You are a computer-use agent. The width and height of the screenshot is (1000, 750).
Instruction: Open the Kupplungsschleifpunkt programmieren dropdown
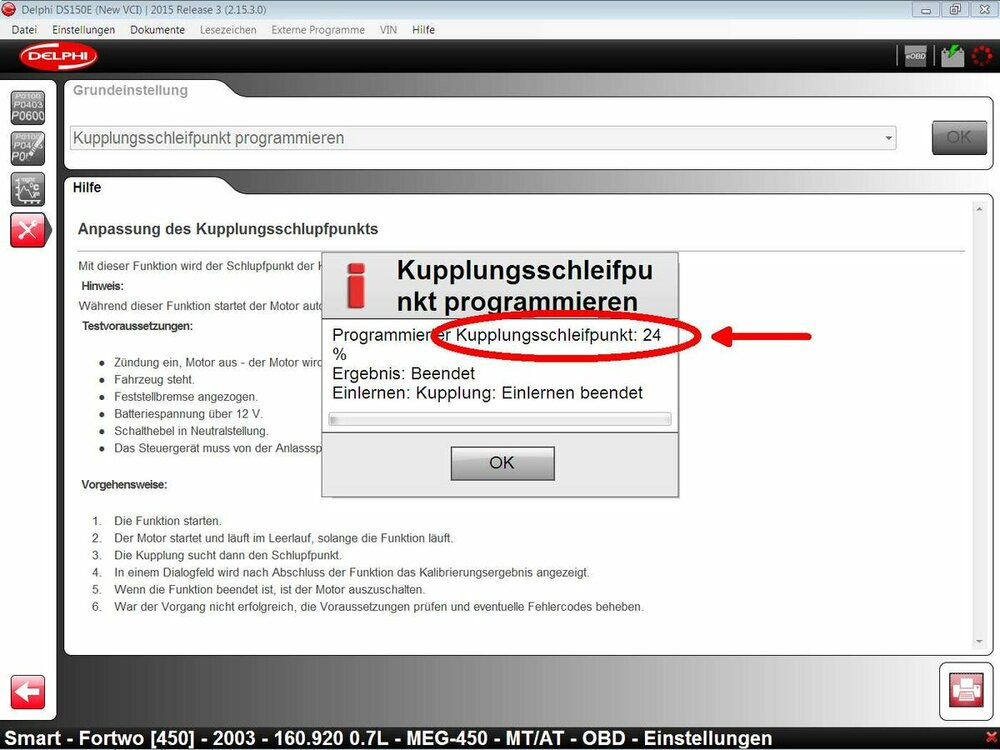[x=890, y=138]
